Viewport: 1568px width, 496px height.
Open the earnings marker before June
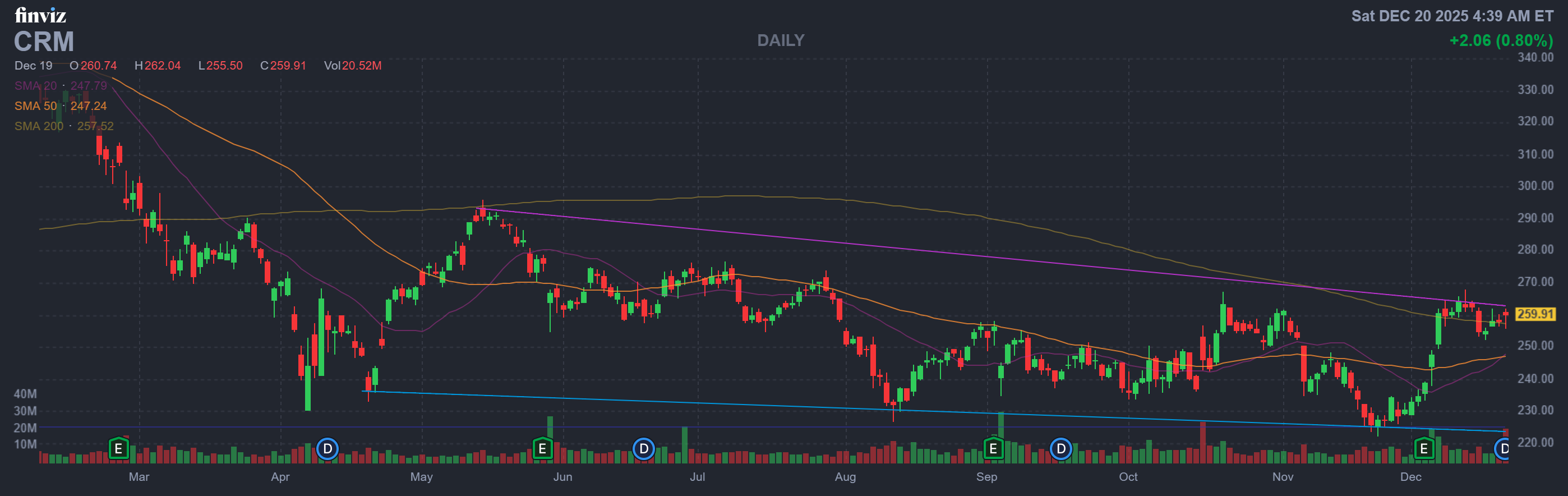[542, 449]
